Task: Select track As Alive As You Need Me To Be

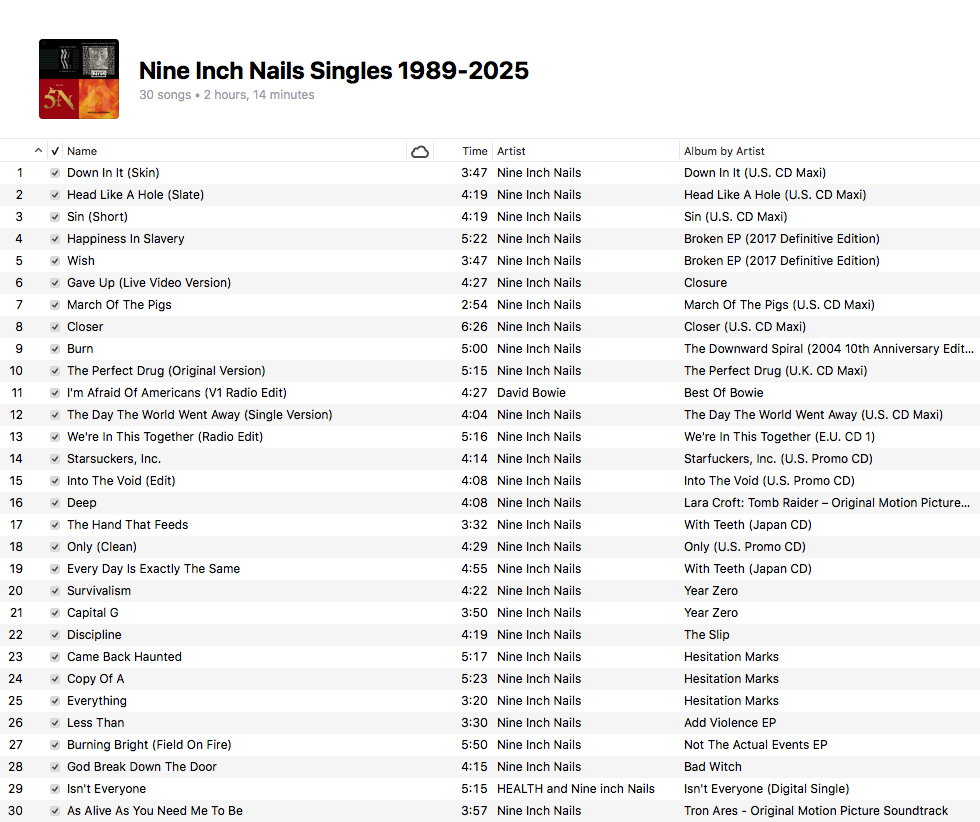Action: tap(154, 811)
